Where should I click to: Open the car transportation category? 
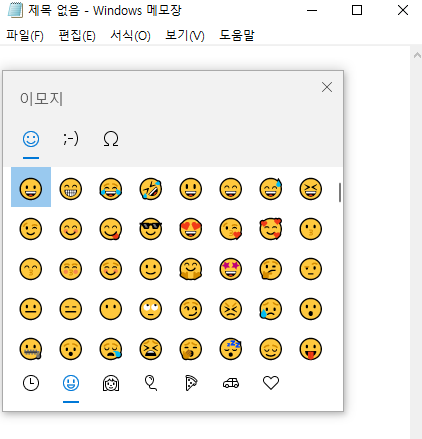231,383
